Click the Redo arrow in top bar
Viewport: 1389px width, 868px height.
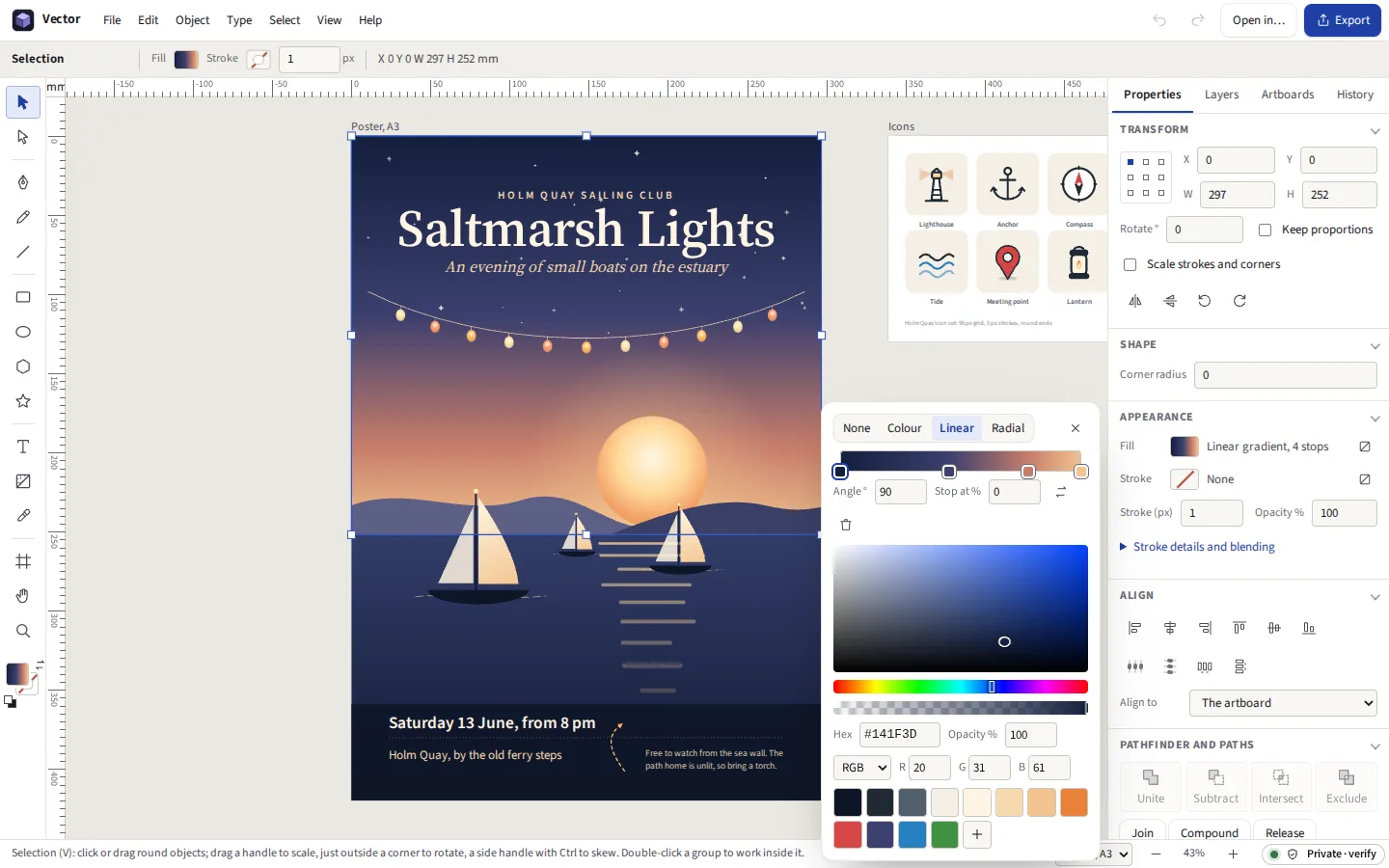tap(1197, 20)
